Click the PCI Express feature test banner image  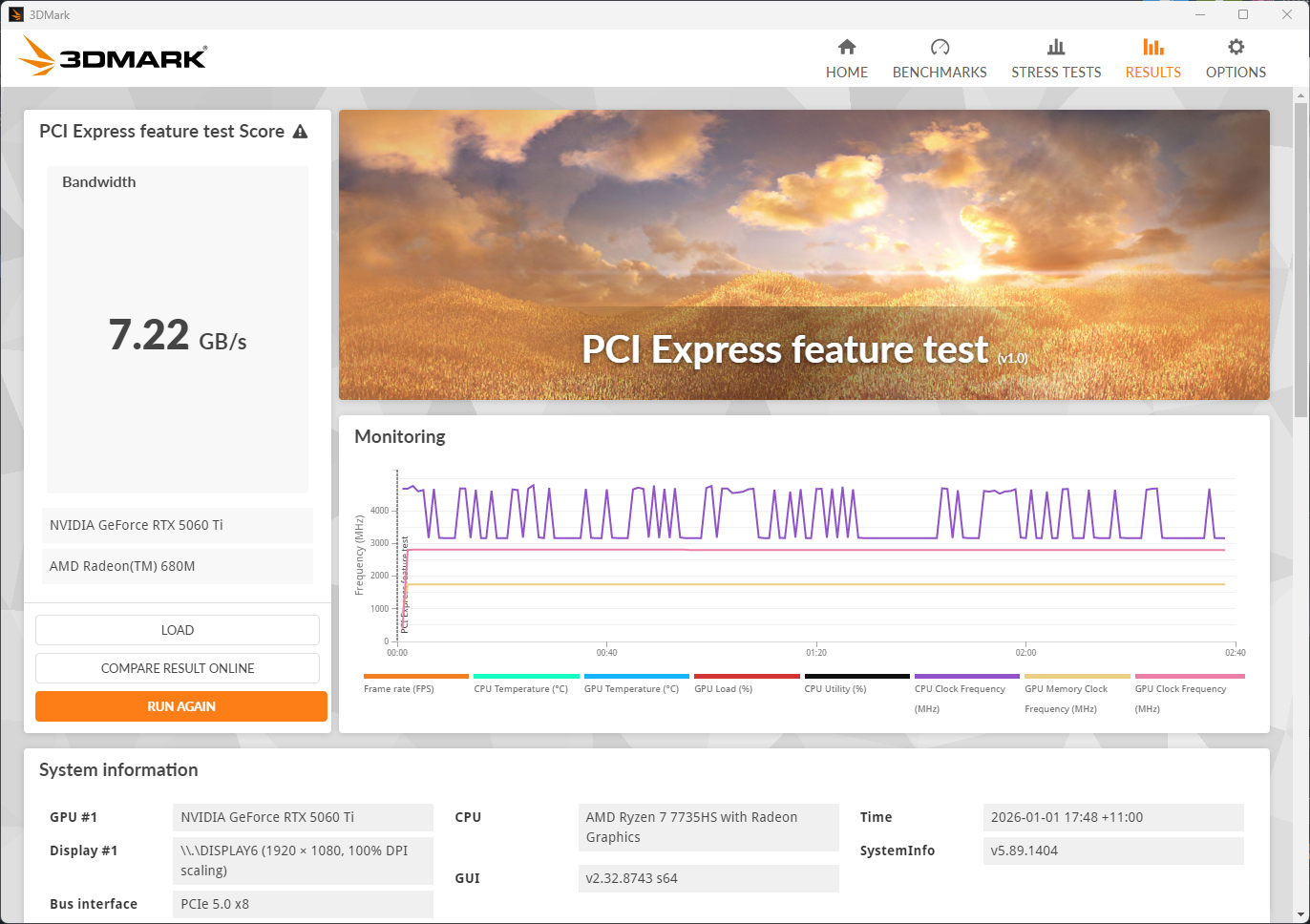(804, 255)
